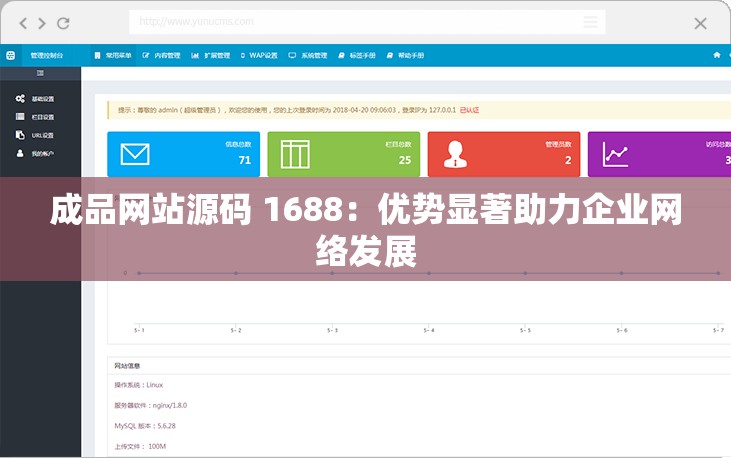The width and height of the screenshot is (731, 458).
Task: Reload the page with the refresh icon
Action: 63,23
